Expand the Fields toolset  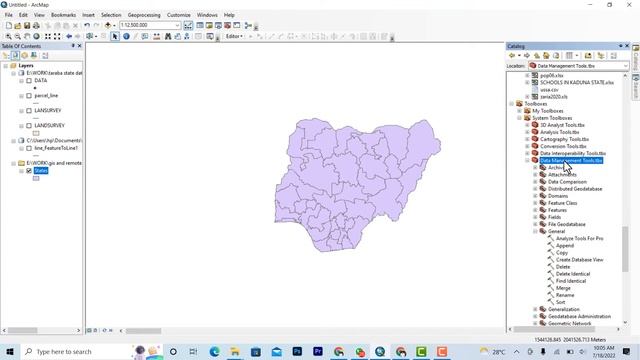[x=535, y=217]
